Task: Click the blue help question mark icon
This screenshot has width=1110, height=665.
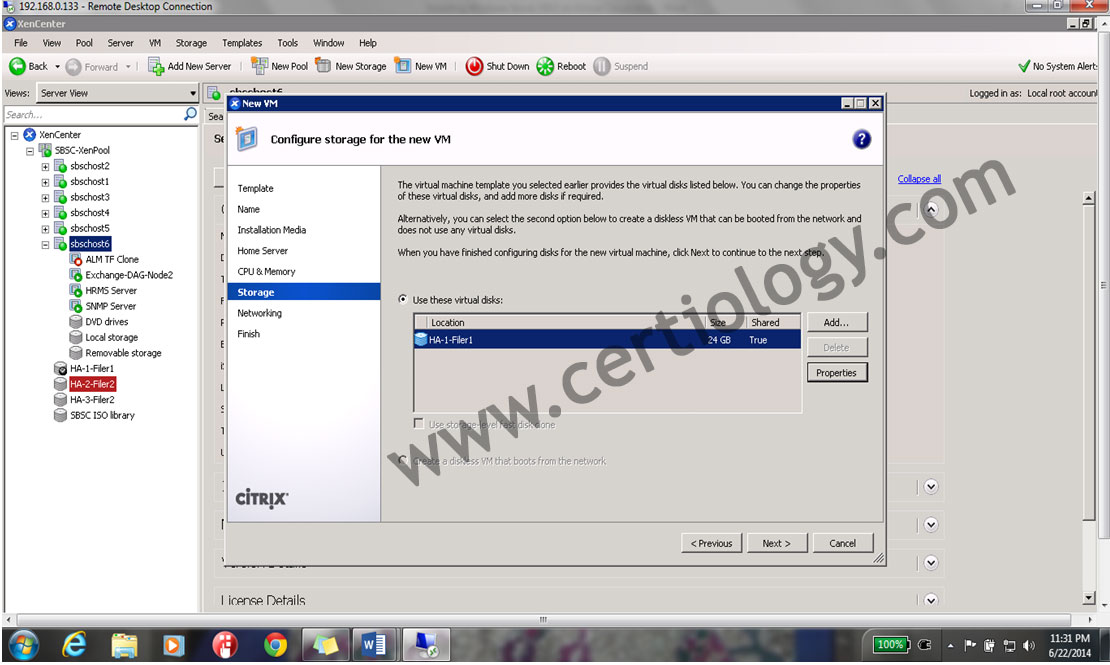Action: coord(862,139)
